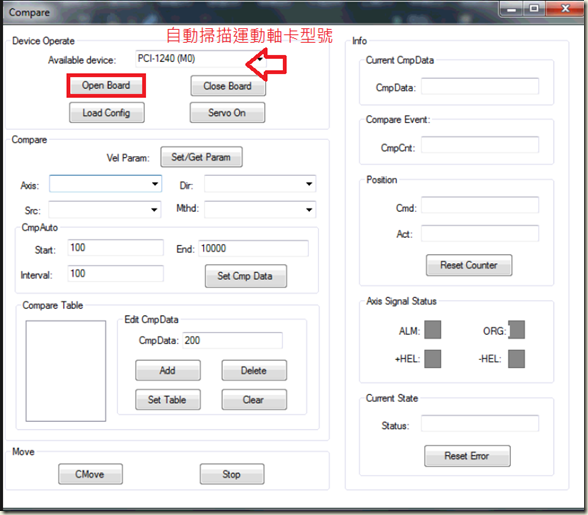Click the ORG signal indicator
The image size is (588, 515).
516,330
